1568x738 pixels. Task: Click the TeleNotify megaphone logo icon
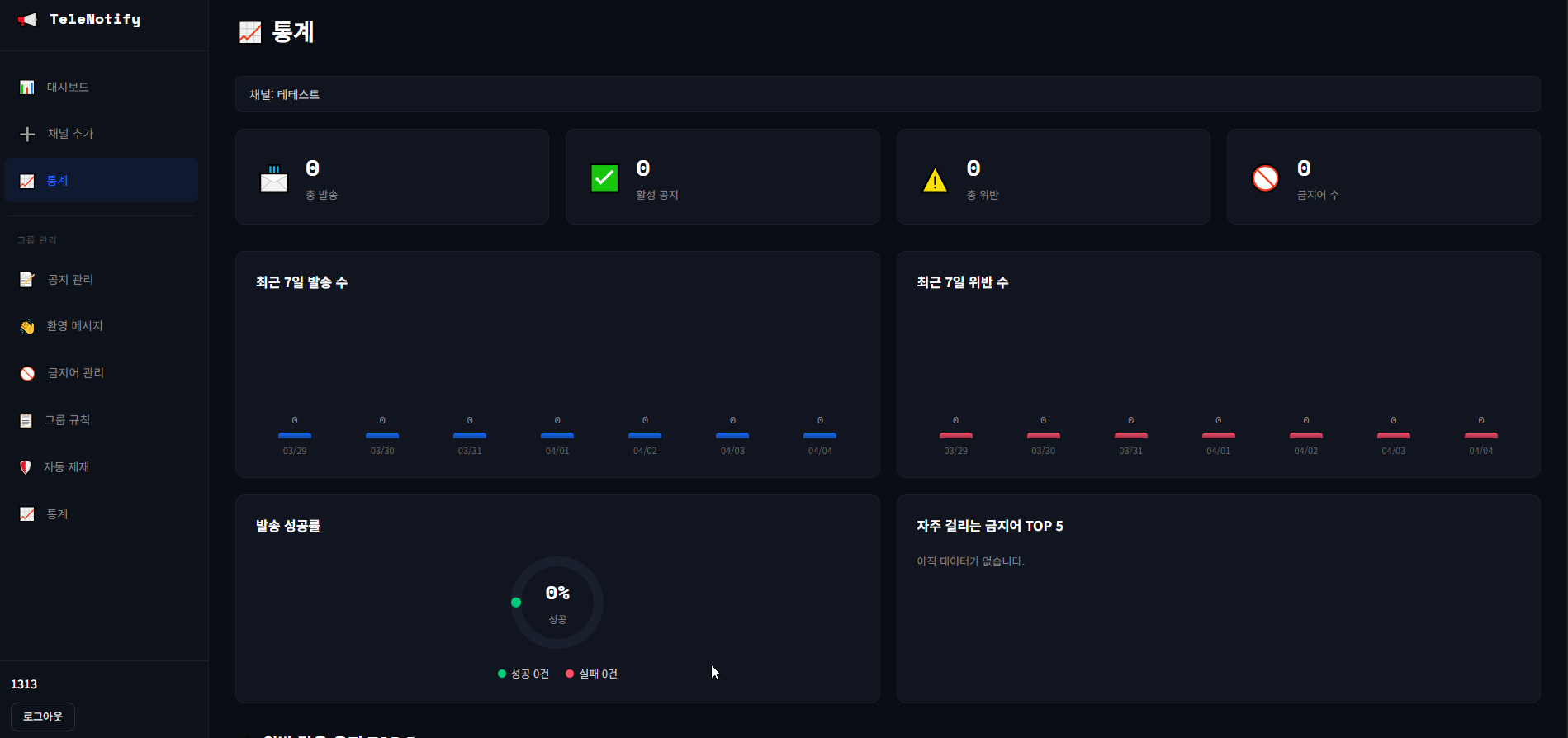pos(27,20)
